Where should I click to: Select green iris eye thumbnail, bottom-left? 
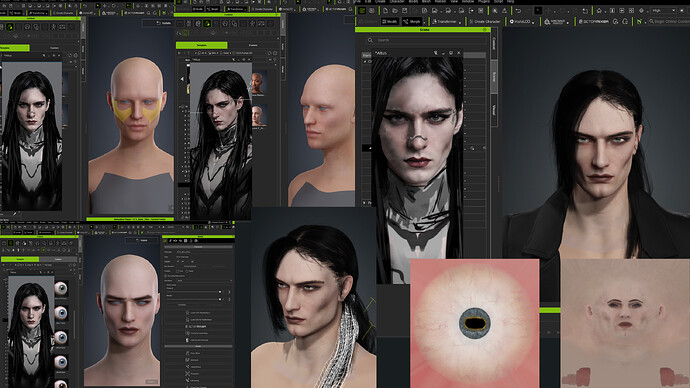click(61, 288)
